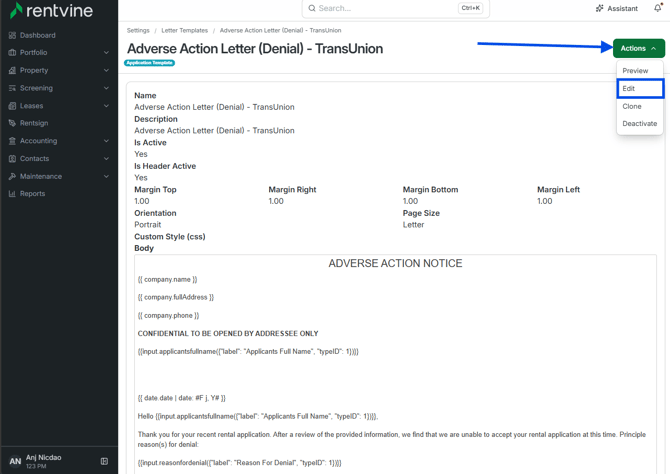Click the Contacts icon in sidebar
670x474 pixels.
point(12,159)
